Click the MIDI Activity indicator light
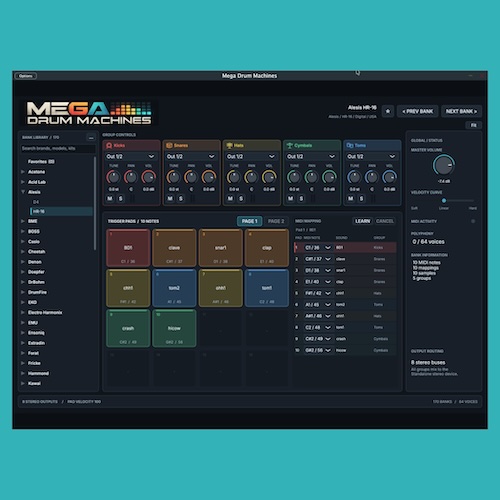This screenshot has height=500, width=500. pos(473,221)
